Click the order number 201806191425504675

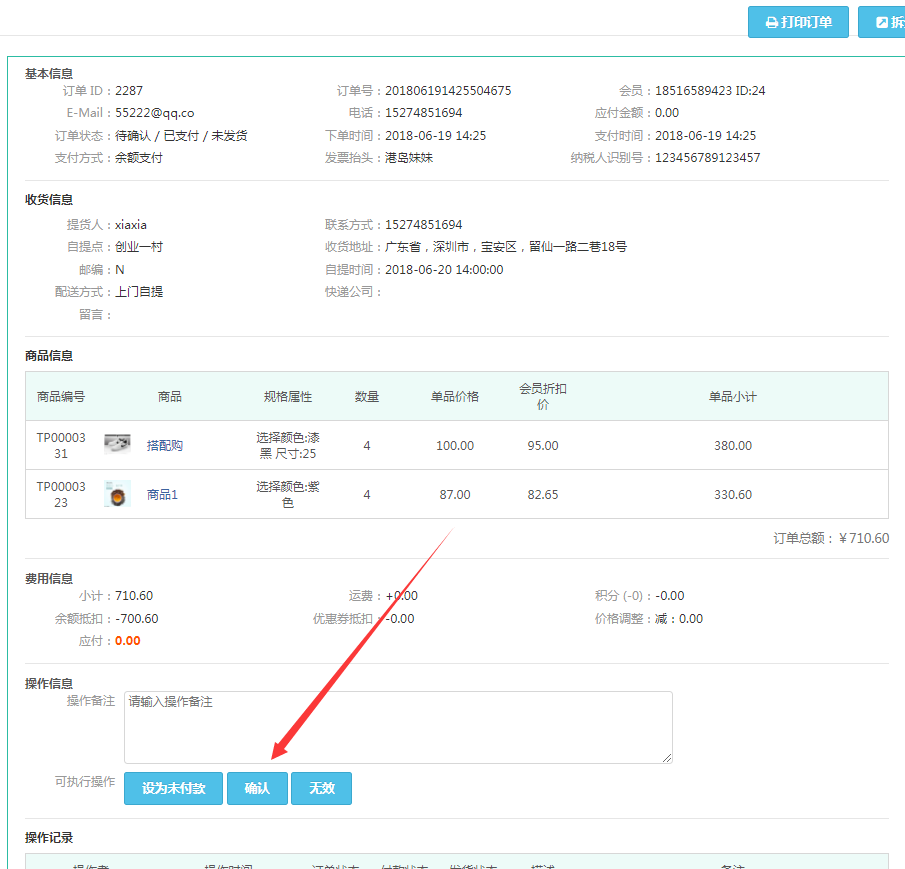(x=448, y=91)
